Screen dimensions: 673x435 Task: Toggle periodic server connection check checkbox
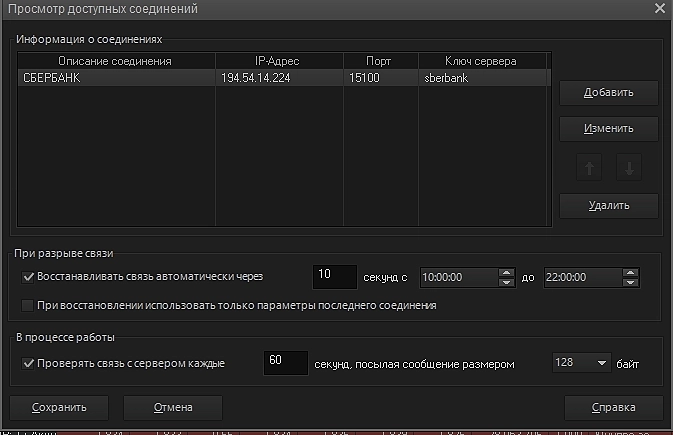(27, 363)
